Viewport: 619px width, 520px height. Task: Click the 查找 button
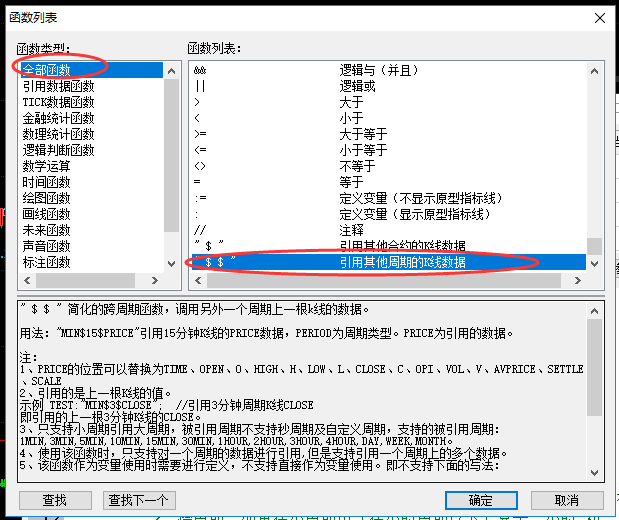[x=55, y=500]
